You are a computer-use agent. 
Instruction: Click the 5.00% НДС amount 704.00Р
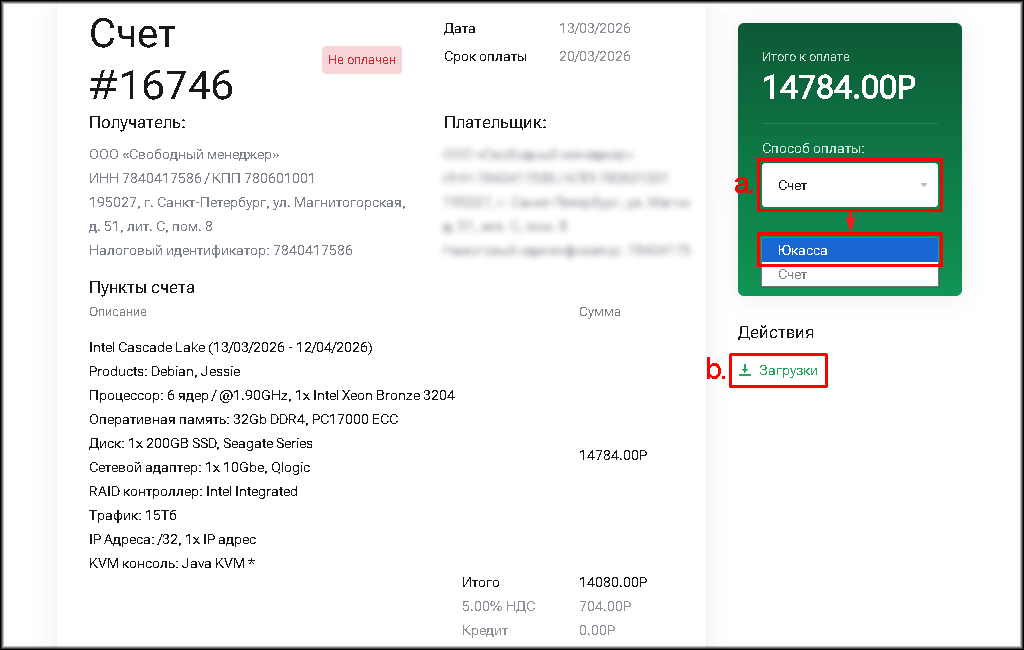pyautogui.click(x=604, y=606)
